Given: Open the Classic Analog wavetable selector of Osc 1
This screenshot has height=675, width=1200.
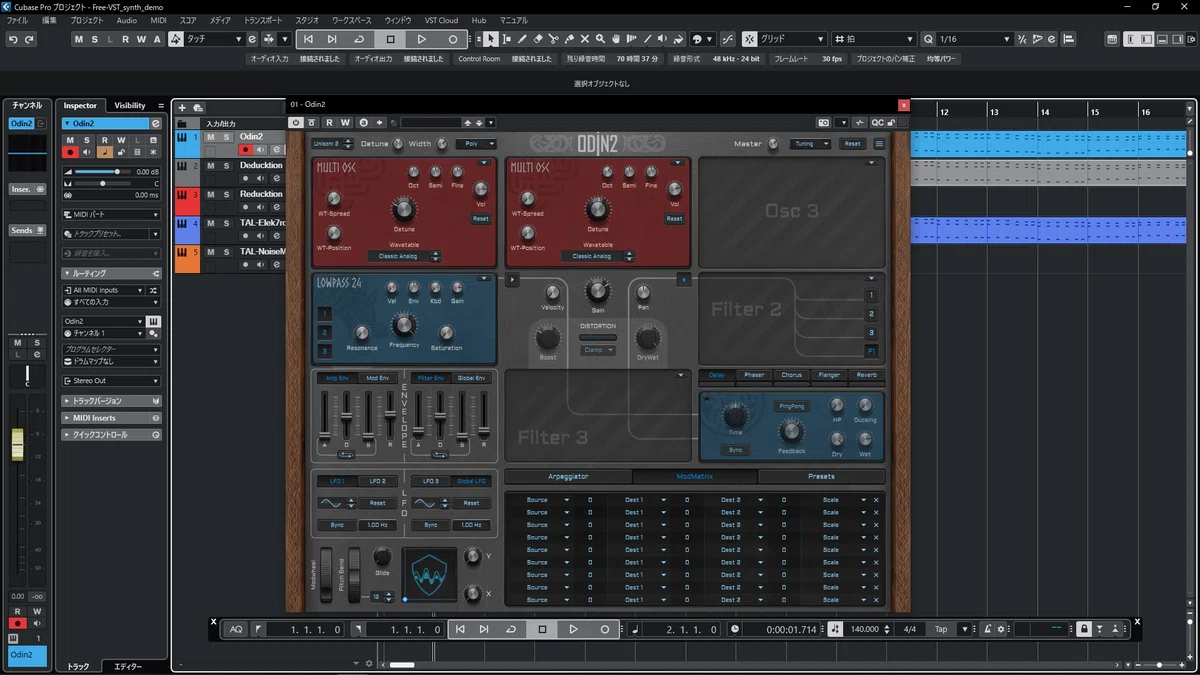Looking at the screenshot, I should pos(405,256).
